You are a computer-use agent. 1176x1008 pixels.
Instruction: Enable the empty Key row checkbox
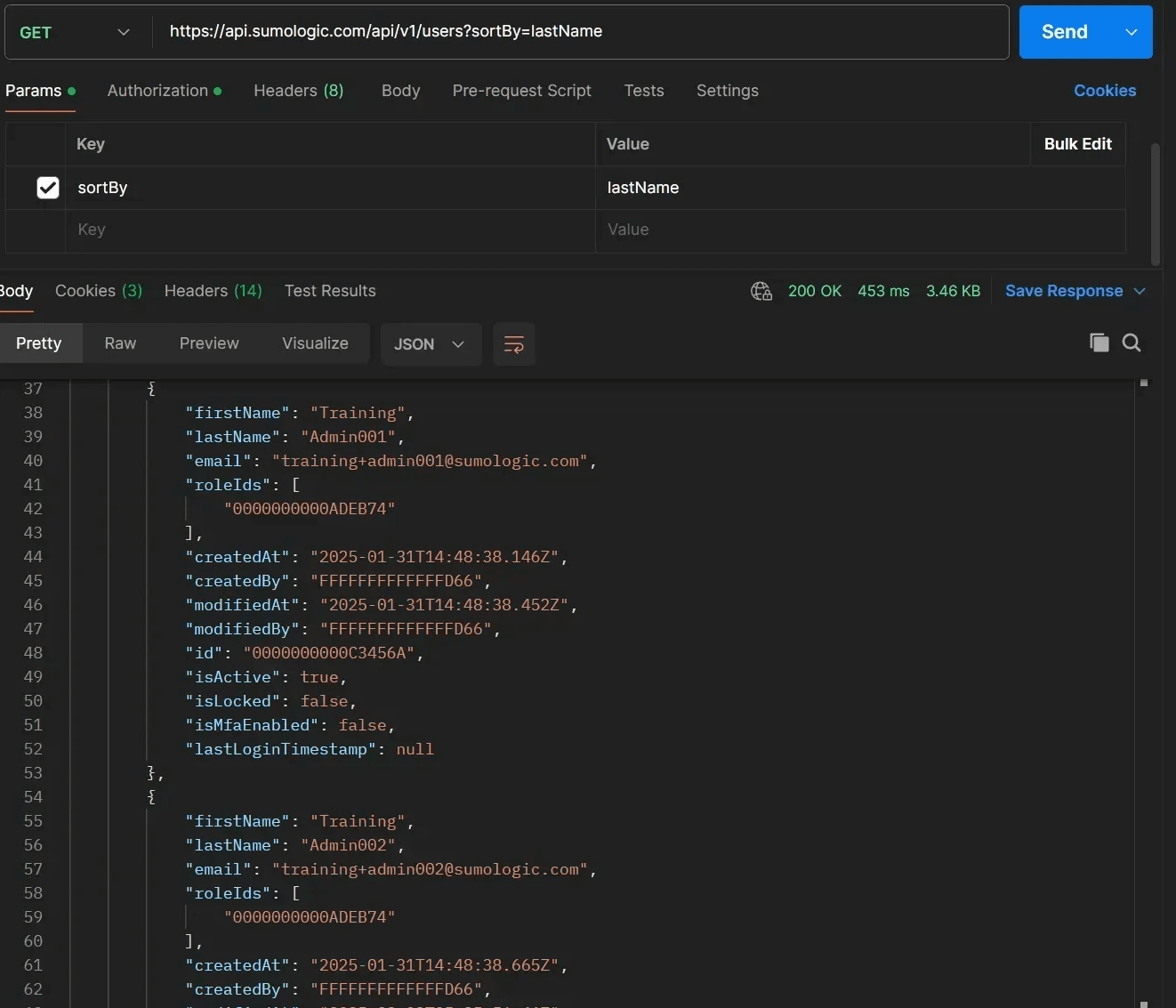pyautogui.click(x=47, y=230)
